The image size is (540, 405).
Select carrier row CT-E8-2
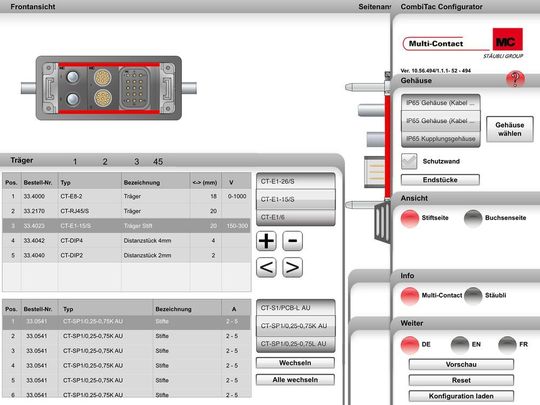127,196
